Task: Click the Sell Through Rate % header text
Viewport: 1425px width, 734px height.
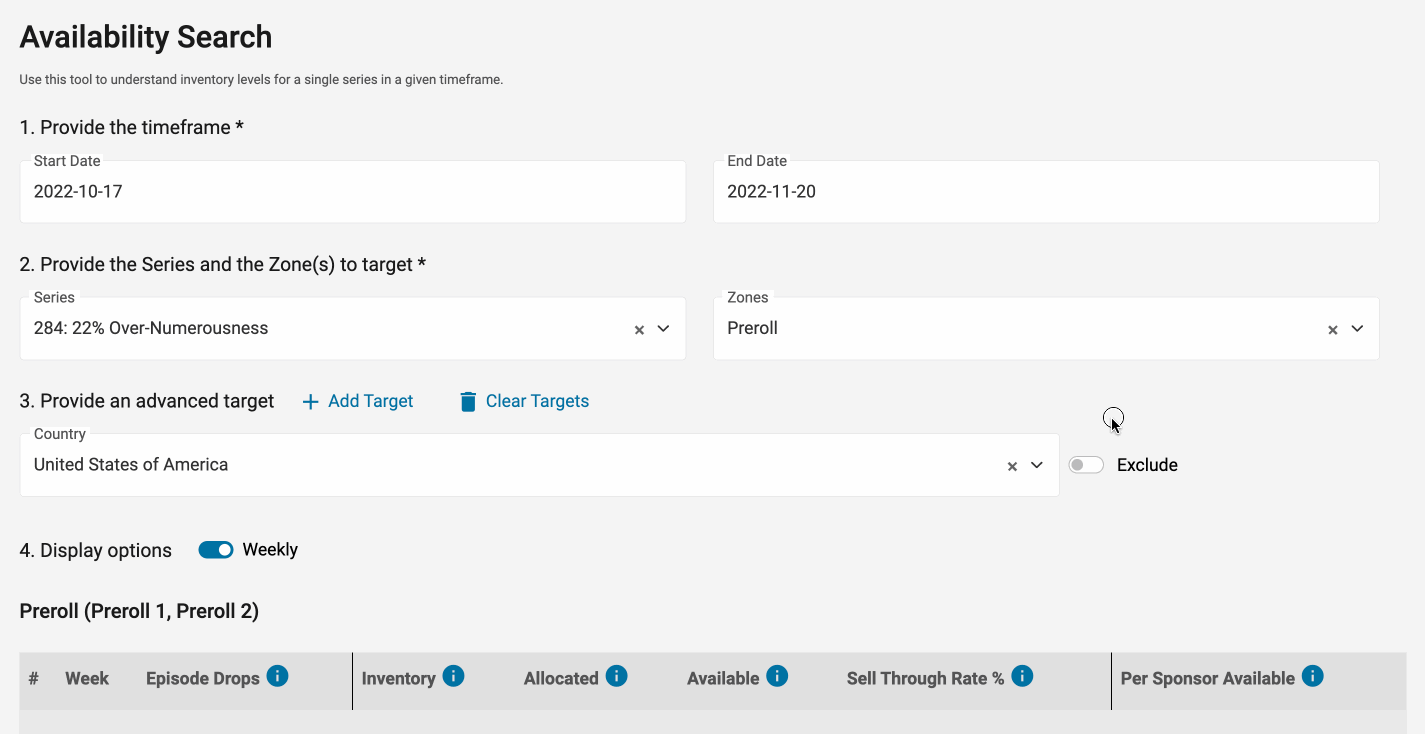Action: click(925, 678)
